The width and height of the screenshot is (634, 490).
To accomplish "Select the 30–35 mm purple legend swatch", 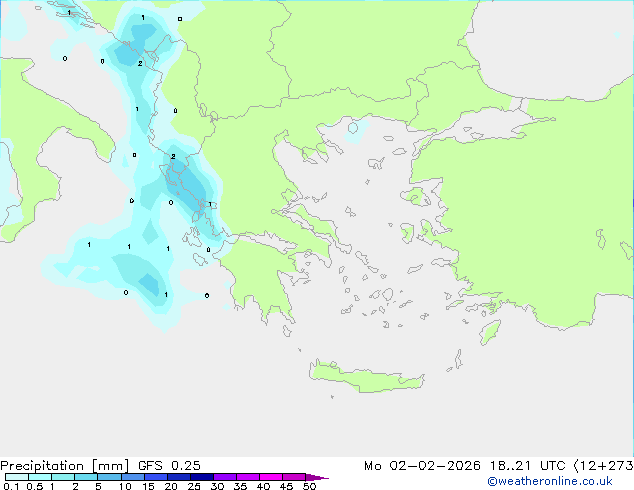I will pyautogui.click(x=225, y=477).
